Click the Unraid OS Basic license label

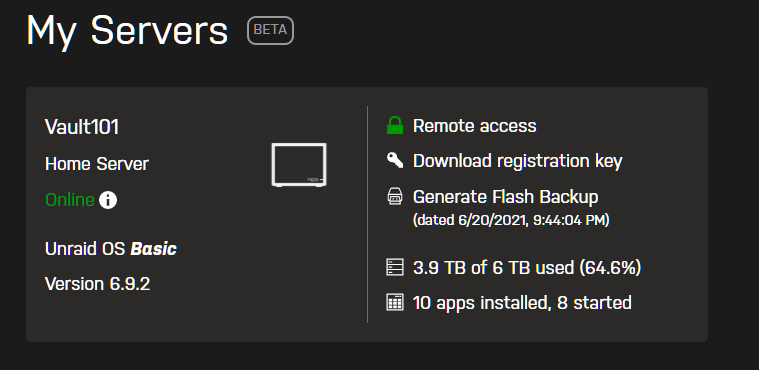[111, 249]
